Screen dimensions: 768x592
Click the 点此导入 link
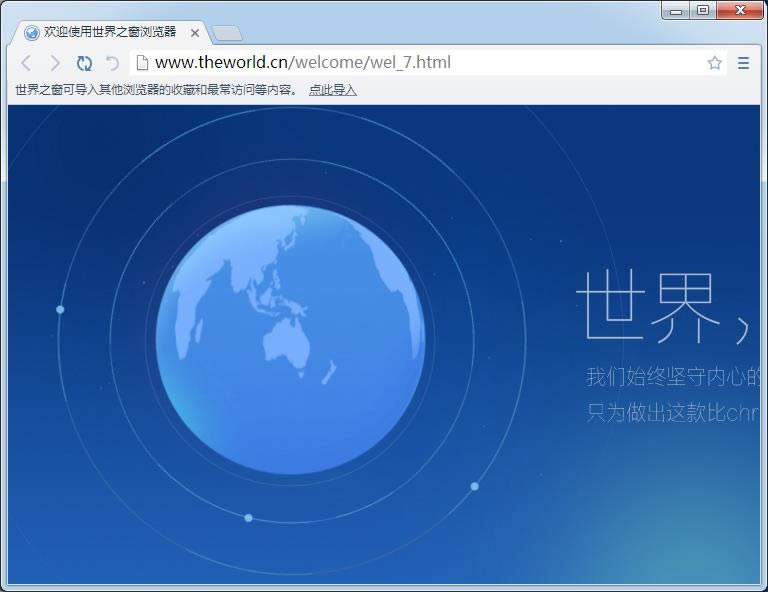[x=332, y=90]
